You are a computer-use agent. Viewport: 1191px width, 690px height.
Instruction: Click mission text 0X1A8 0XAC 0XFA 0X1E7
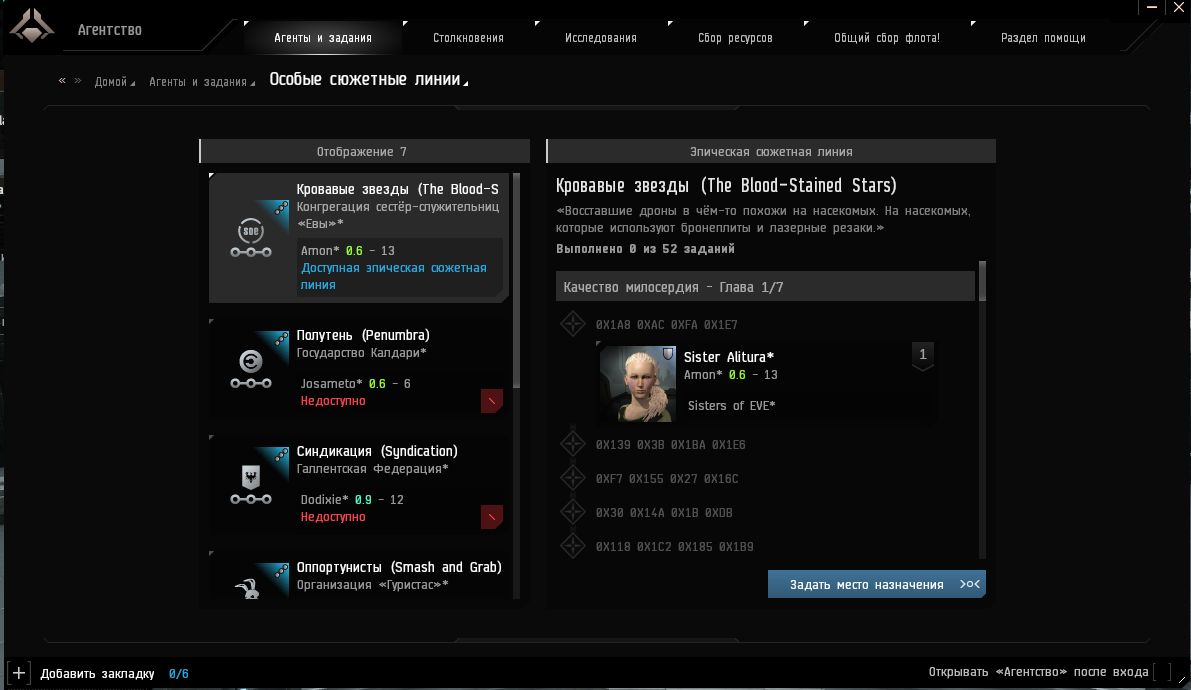click(x=667, y=324)
